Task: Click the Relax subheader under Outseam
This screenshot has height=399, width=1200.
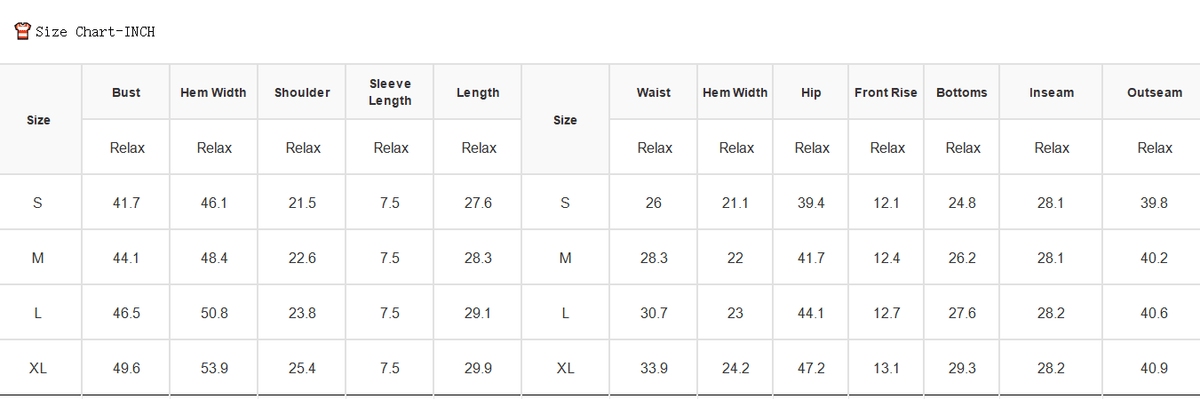Action: 1154,148
